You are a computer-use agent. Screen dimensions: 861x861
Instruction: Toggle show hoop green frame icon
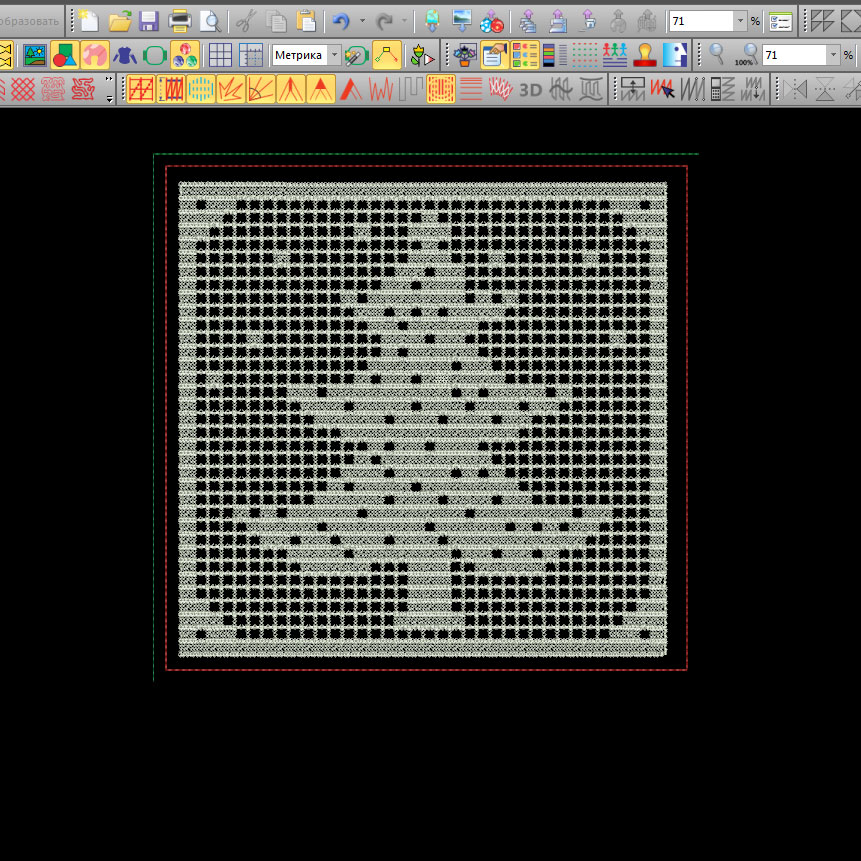[x=154, y=55]
